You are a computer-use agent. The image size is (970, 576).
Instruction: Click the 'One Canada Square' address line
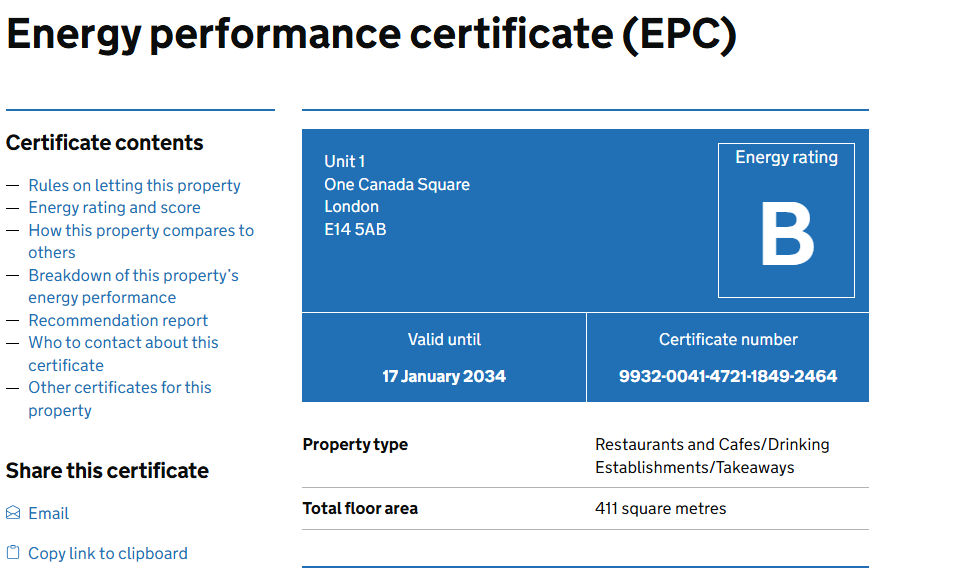397,184
